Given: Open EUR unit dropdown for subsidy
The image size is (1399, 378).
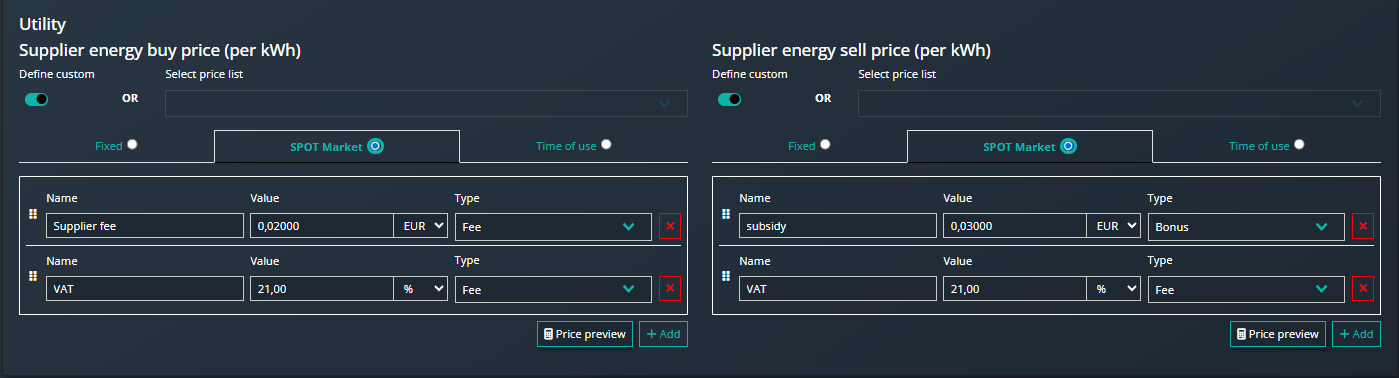Looking at the screenshot, I should (x=1113, y=226).
